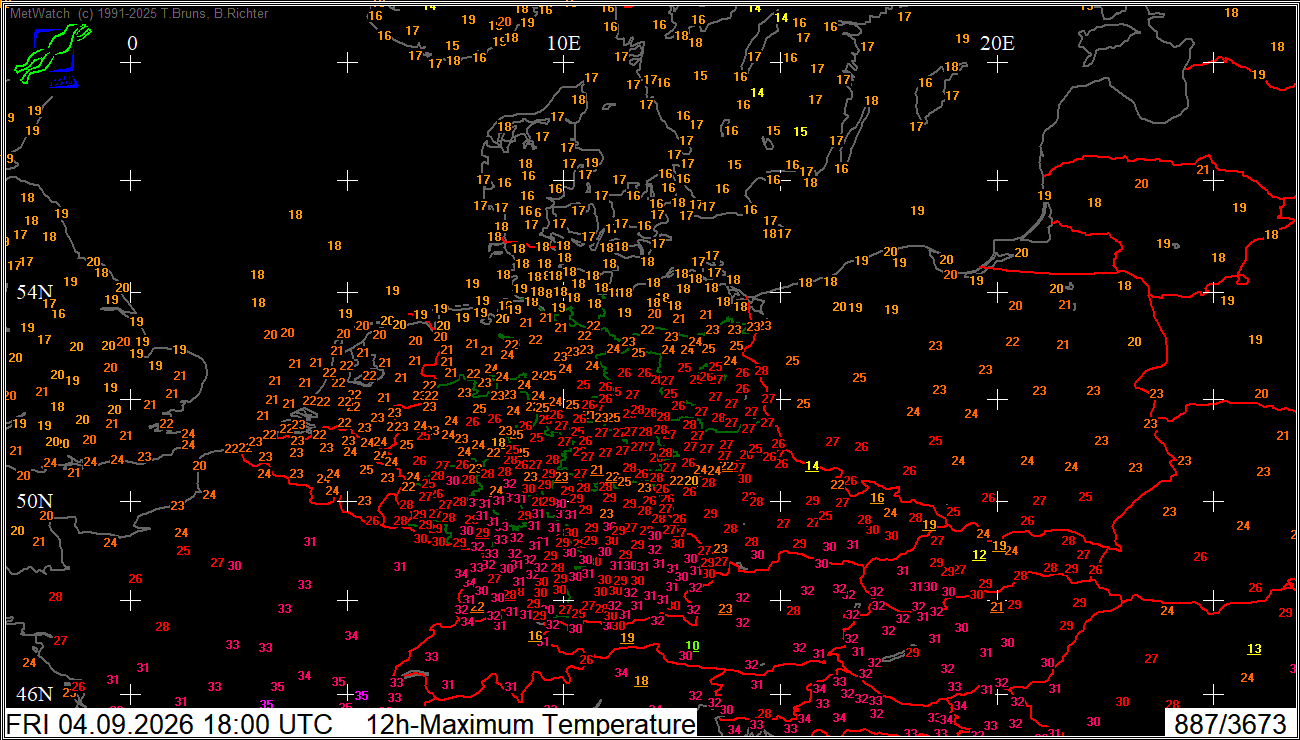Click the yellow 15 value over Sweden
The height and width of the screenshot is (740, 1300).
click(800, 132)
